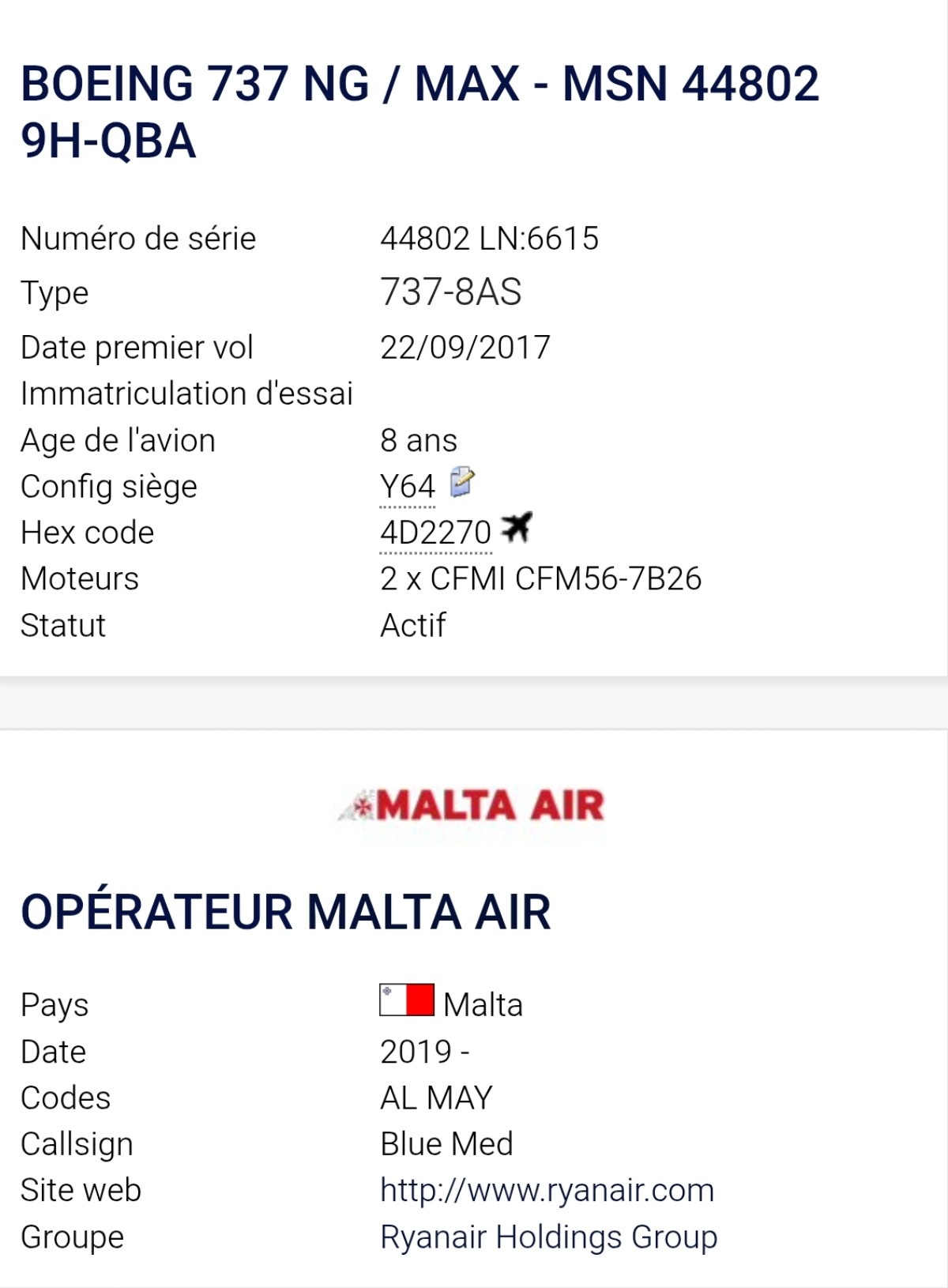Screen dimensions: 948x1288
Task: Open the Ryanair Holdings Group link
Action: point(548,1237)
